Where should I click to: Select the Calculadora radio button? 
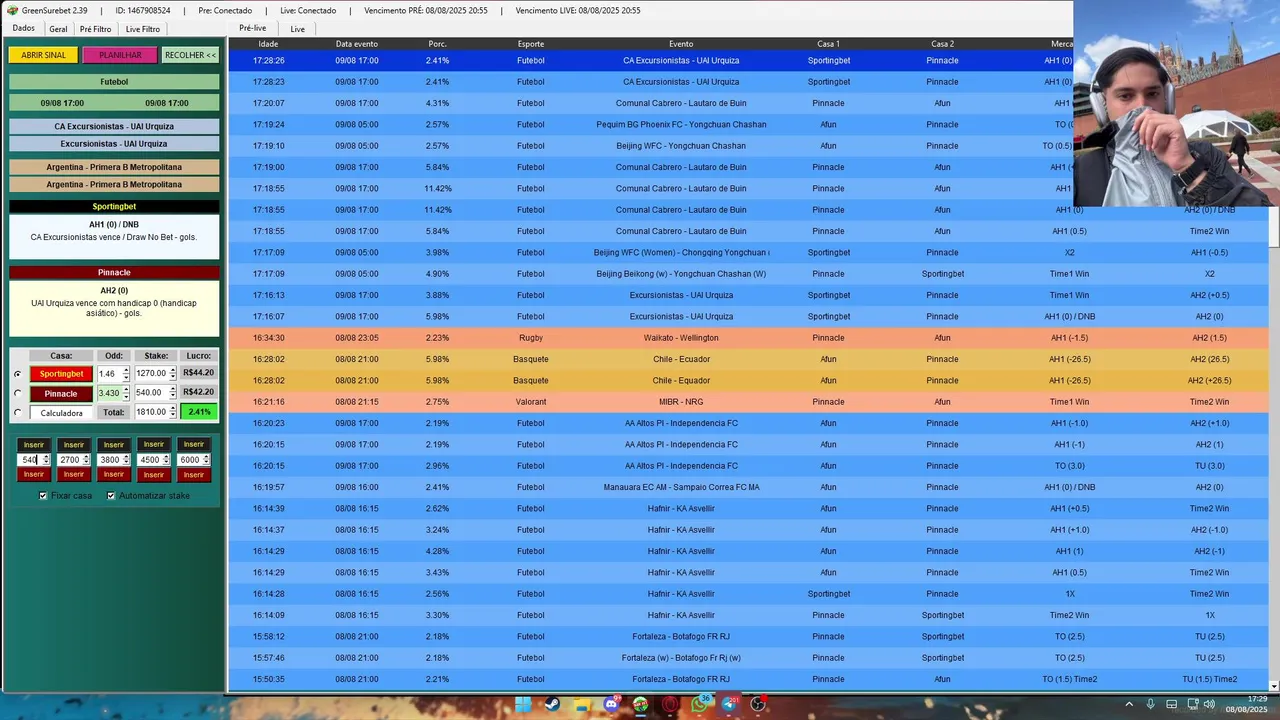(x=17, y=412)
